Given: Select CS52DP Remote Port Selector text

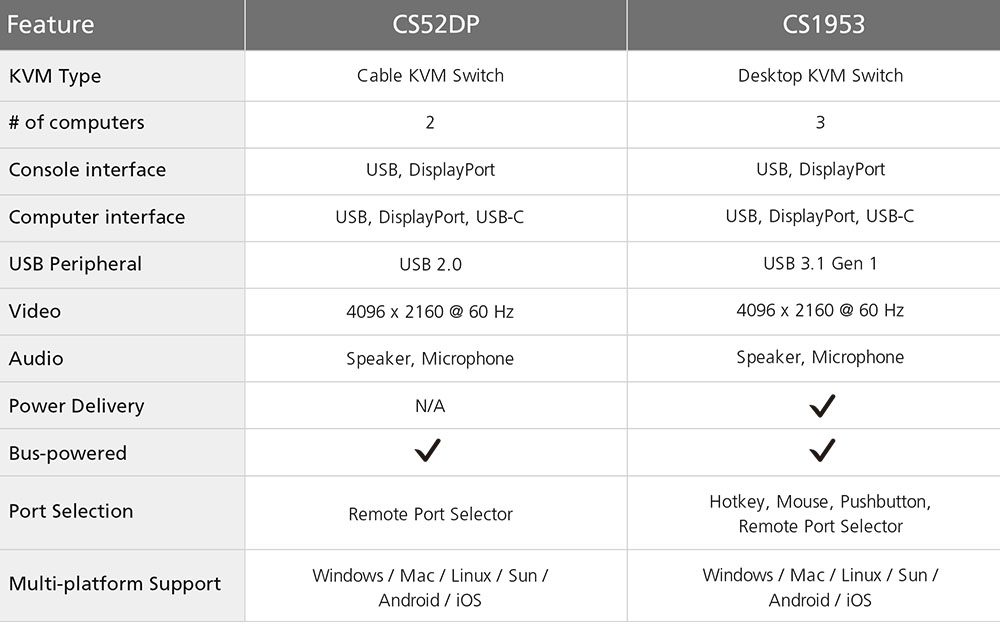Looking at the screenshot, I should [430, 514].
